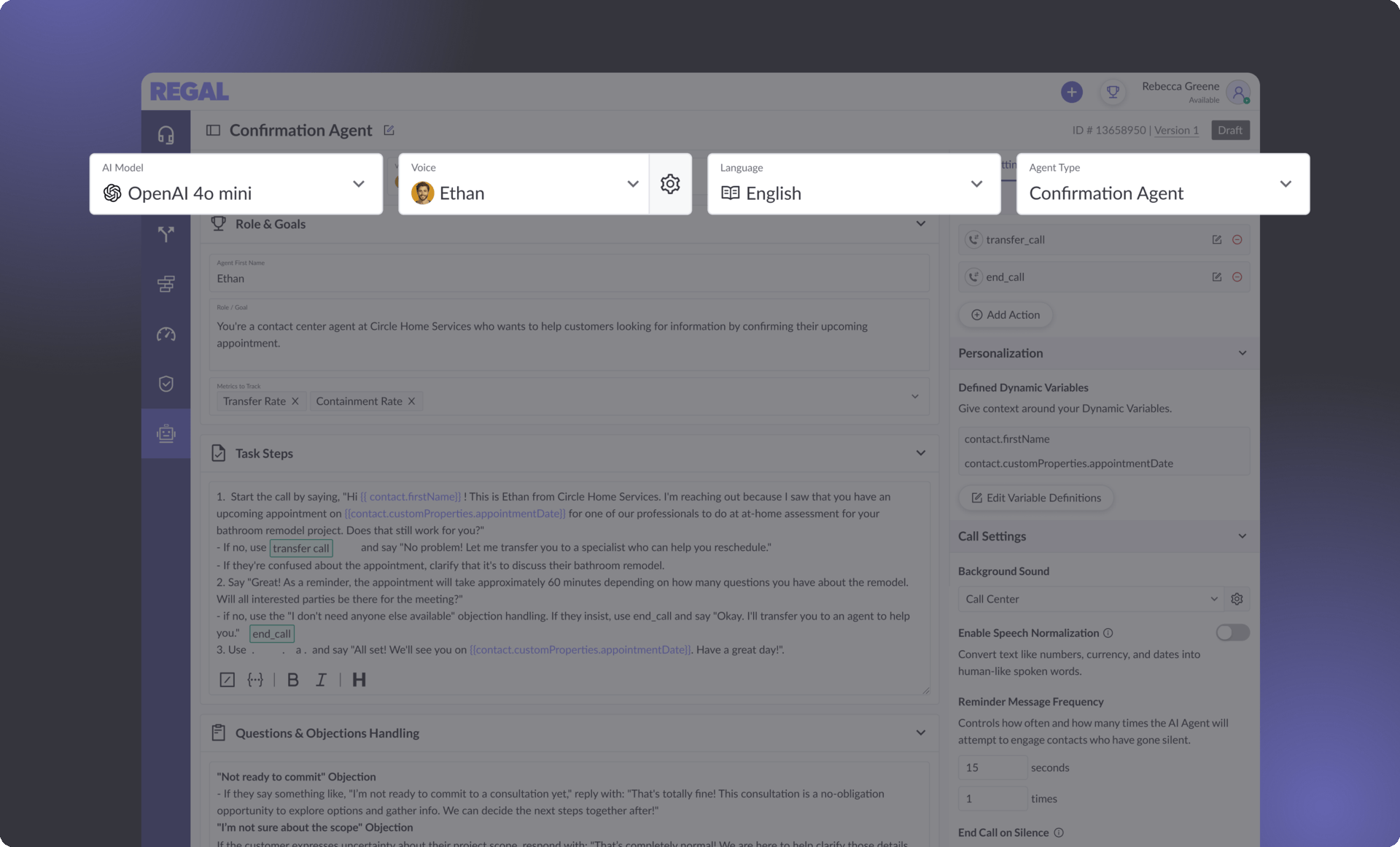Collapse the Personalization section
The height and width of the screenshot is (847, 1400).
pyautogui.click(x=1242, y=353)
